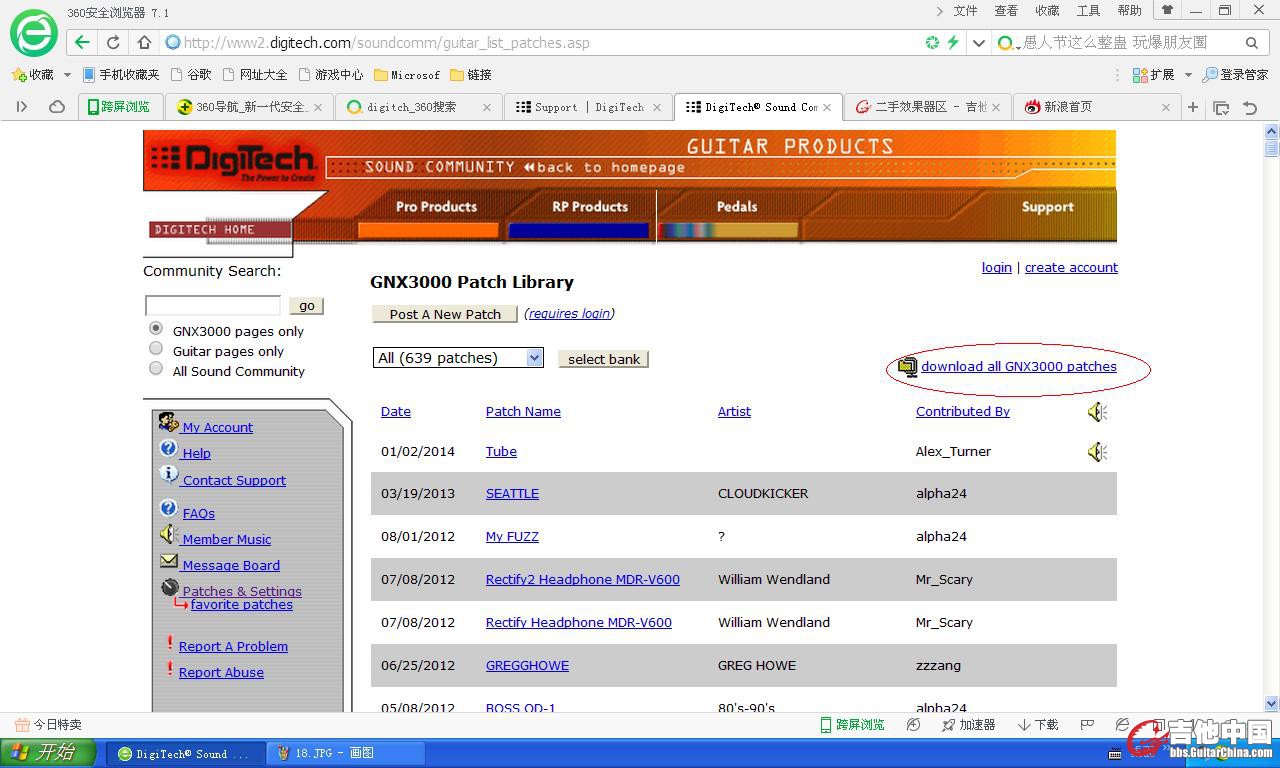Viewport: 1280px width, 768px height.
Task: Click the Community Search text field
Action: pos(213,306)
